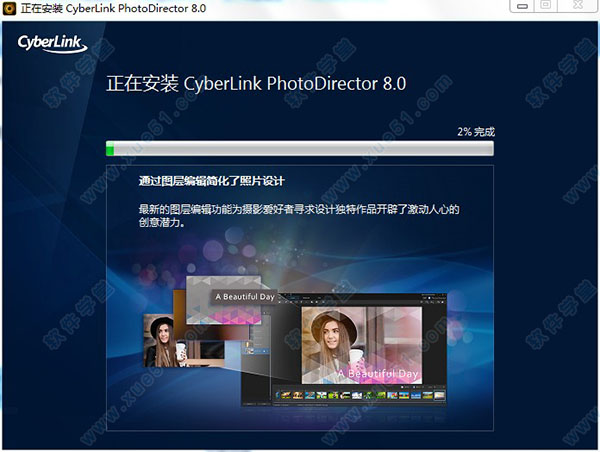Select the "通过图层编辑简化了照片设计" feature title
600x452 pixels.
(212, 182)
